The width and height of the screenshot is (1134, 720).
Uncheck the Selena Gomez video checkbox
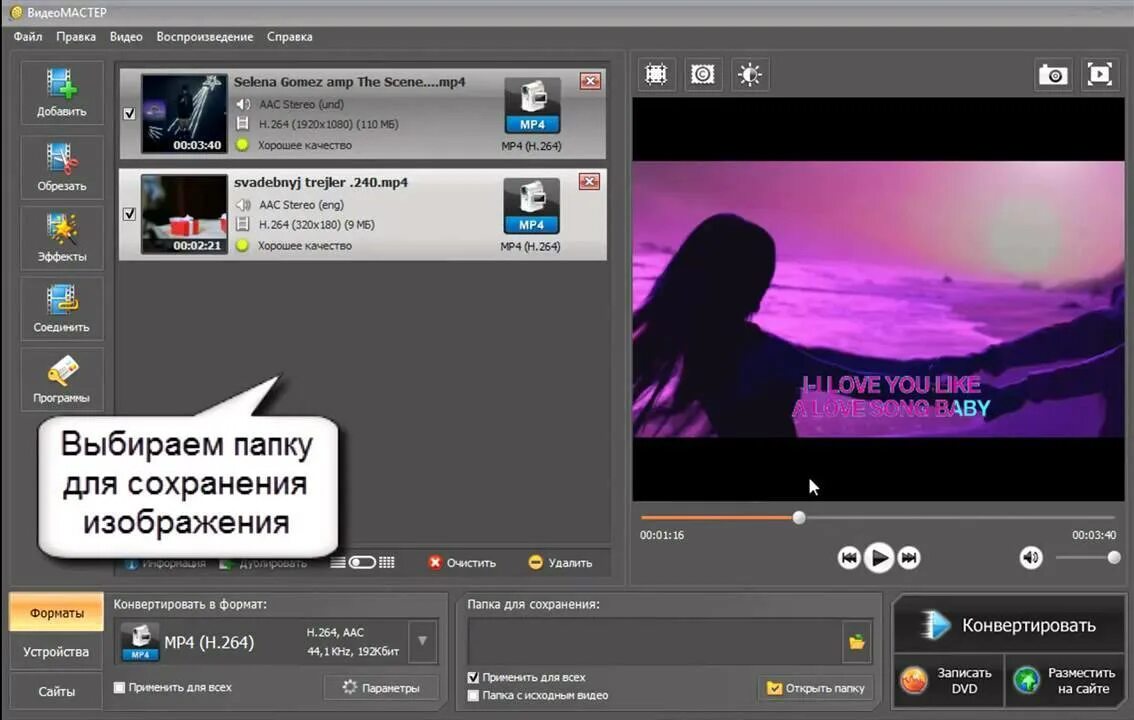coord(129,113)
